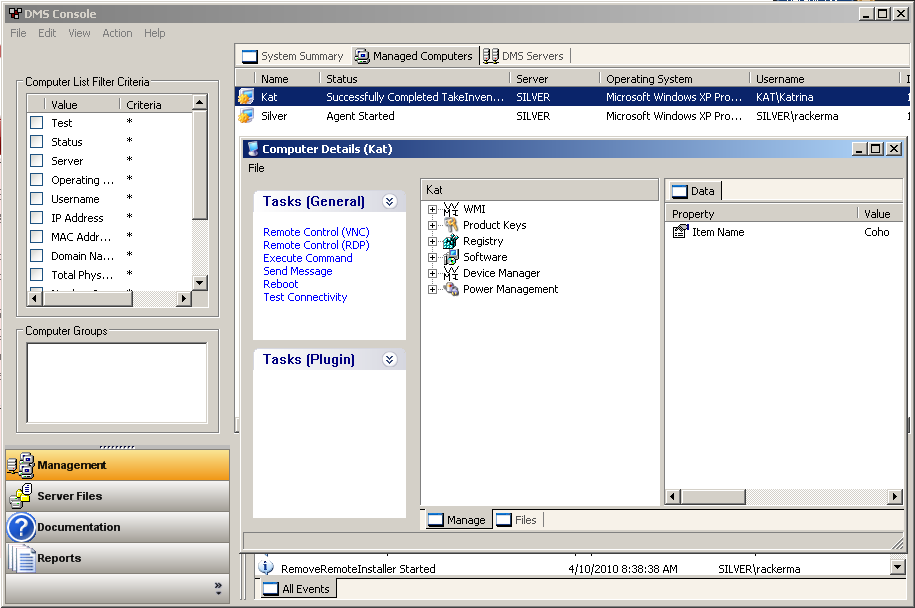Screen dimensions: 915x608
Task: Switch to the DMS Servers tab
Action: (523, 56)
